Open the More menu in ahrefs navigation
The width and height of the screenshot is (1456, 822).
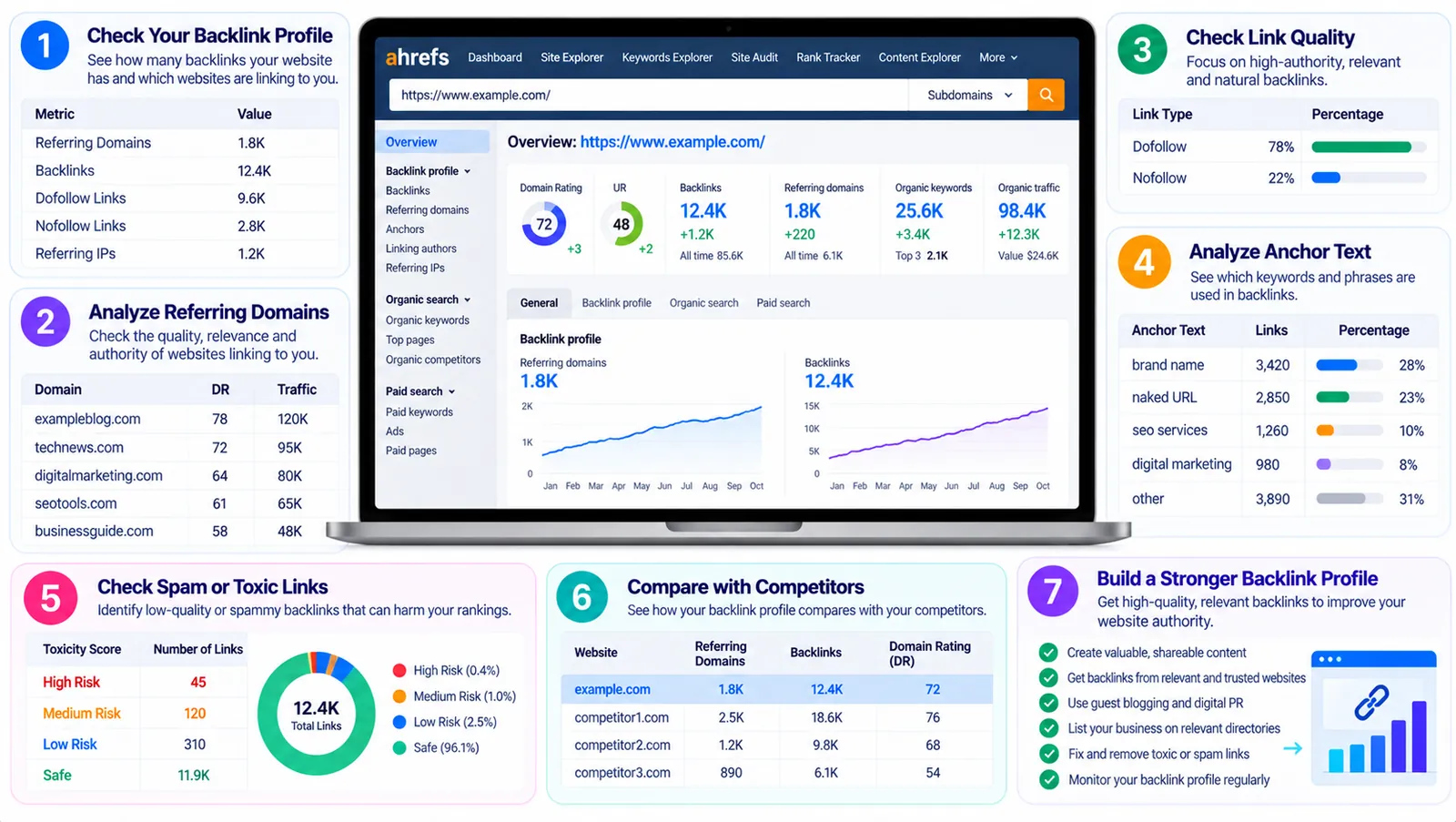point(998,57)
